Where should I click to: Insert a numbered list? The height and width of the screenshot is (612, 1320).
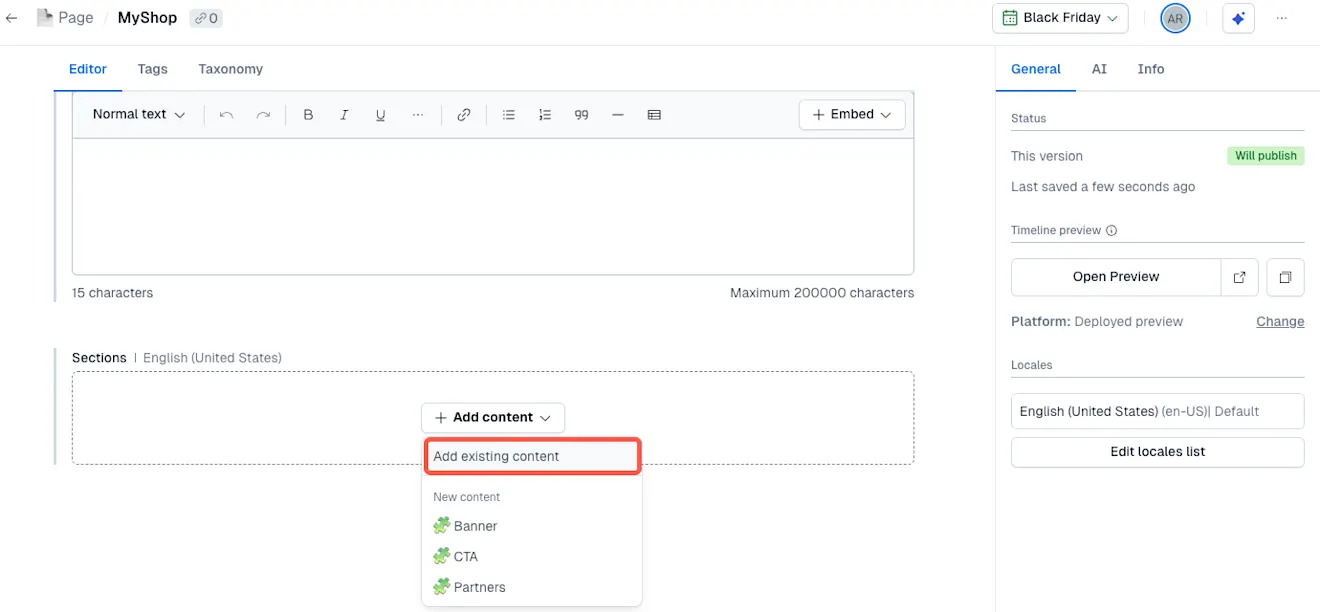click(x=545, y=115)
